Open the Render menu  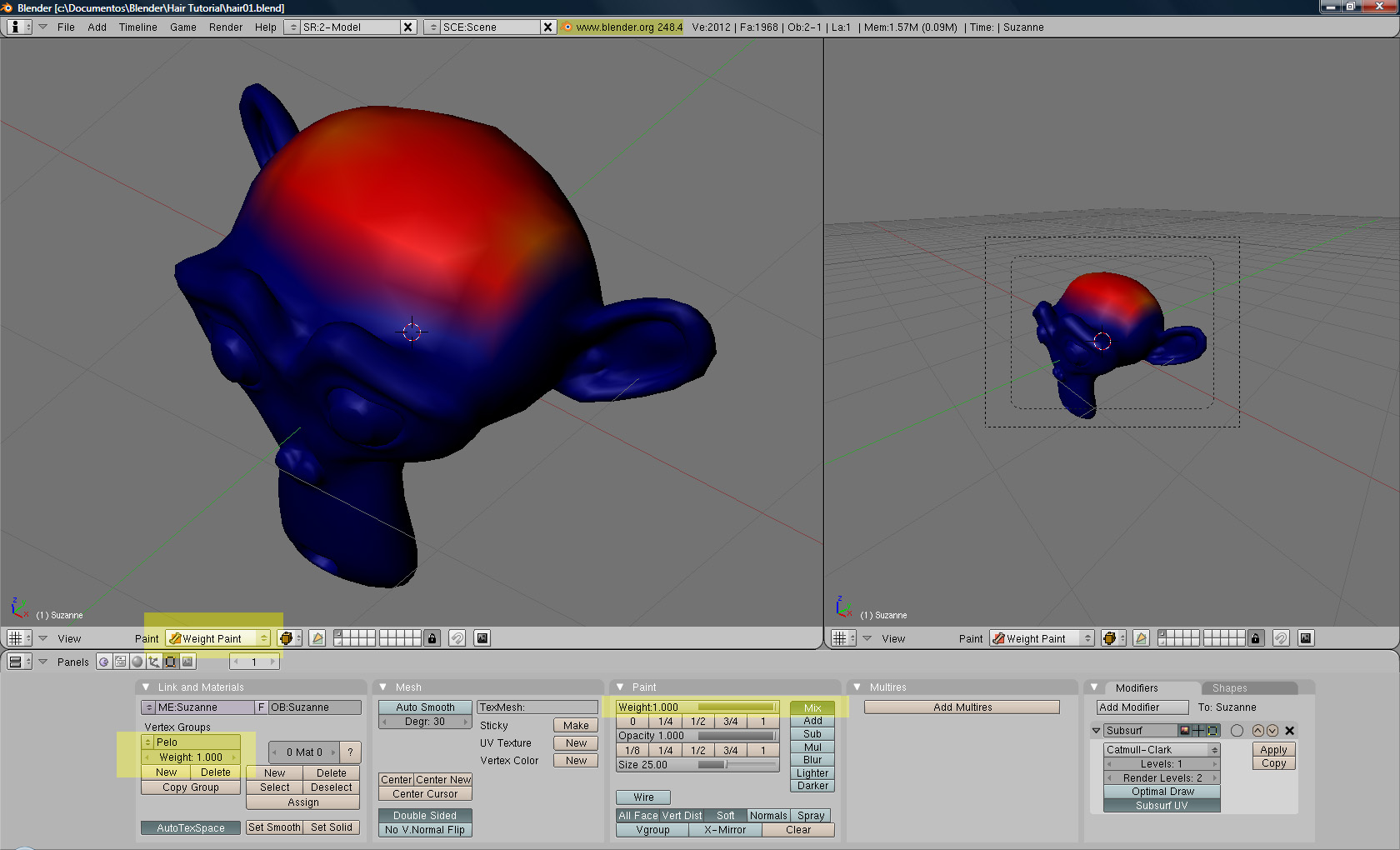226,27
